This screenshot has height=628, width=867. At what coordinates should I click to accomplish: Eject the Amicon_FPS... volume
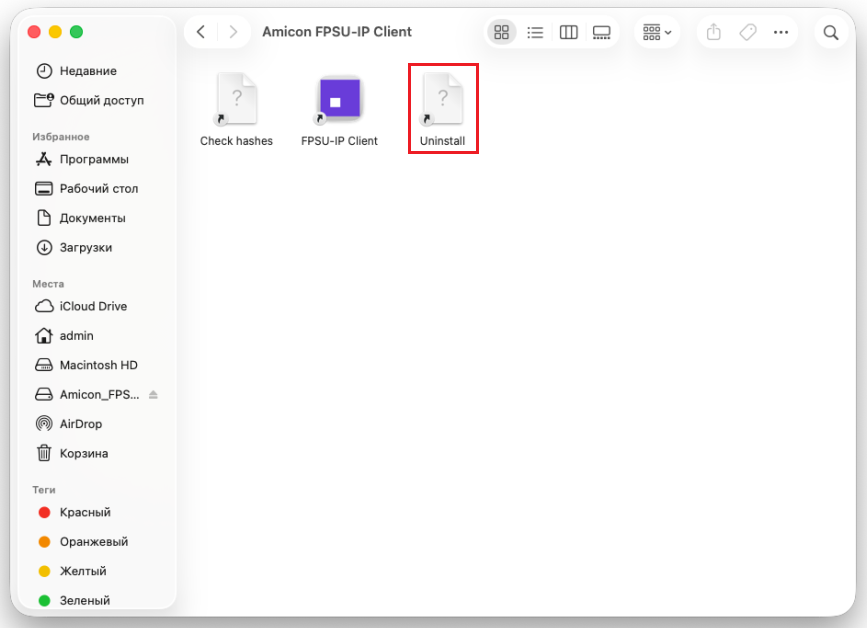pyautogui.click(x=153, y=395)
